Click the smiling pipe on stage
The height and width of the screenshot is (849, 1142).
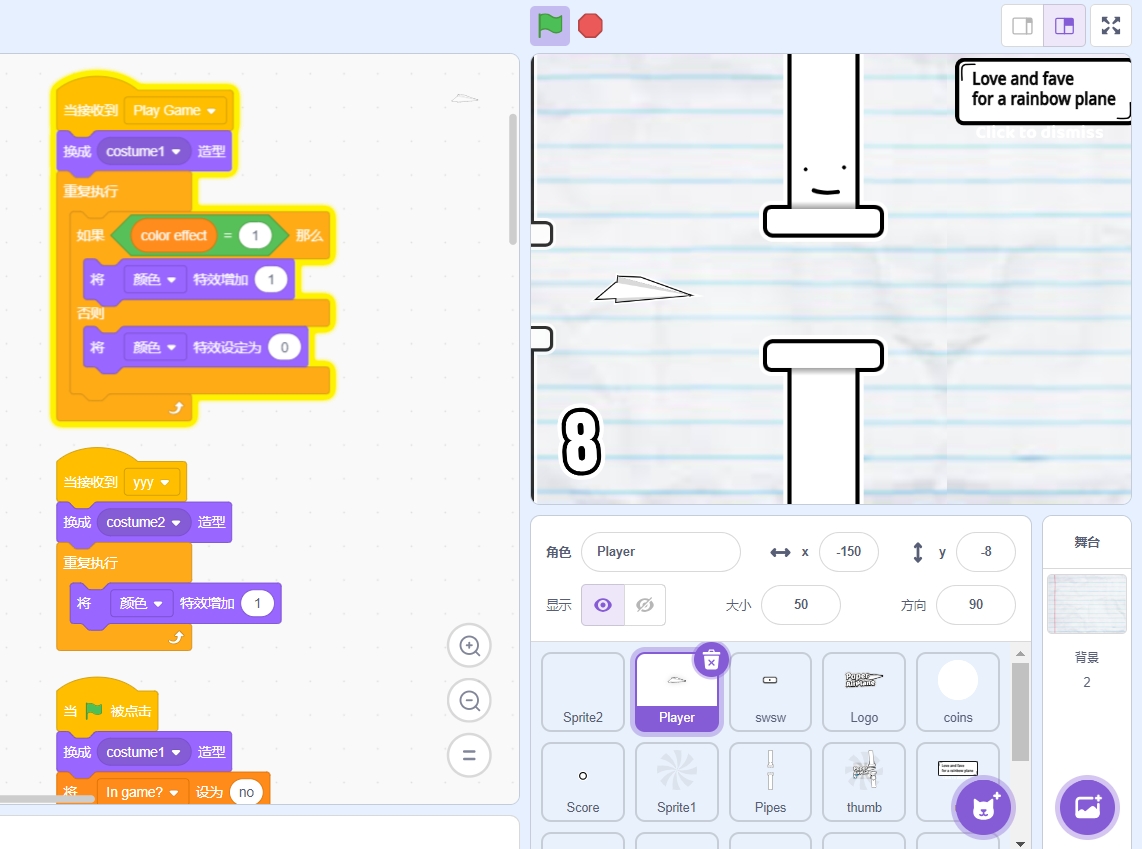(824, 146)
